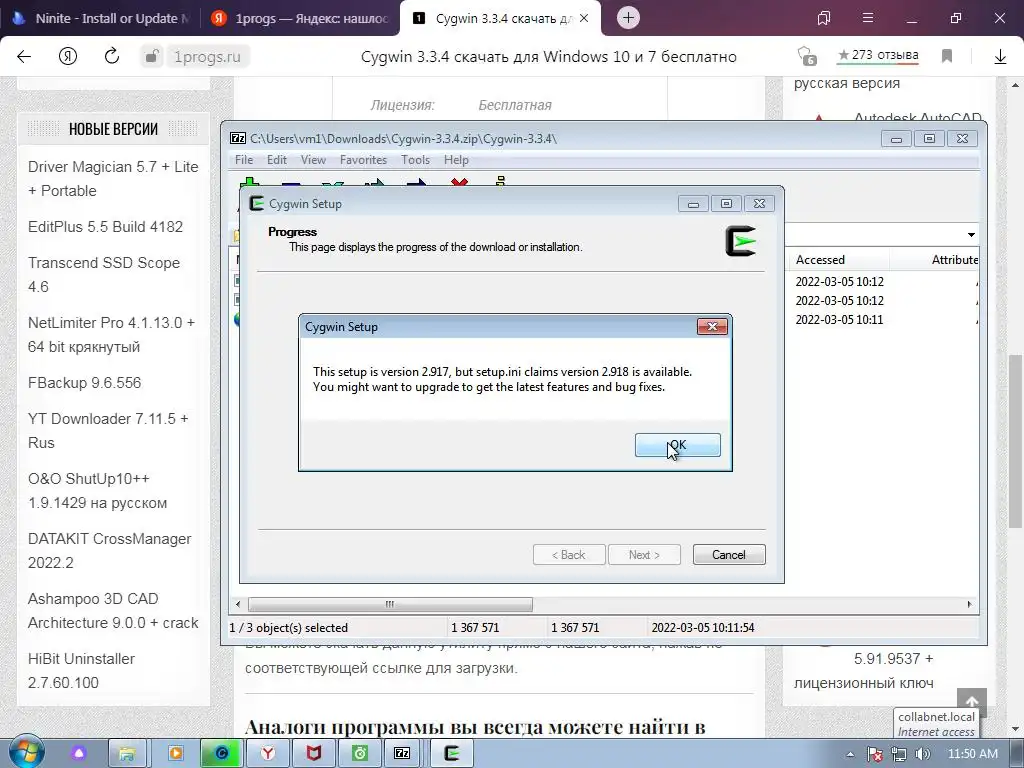Open the volume tray icon
The width and height of the screenshot is (1024, 768).
tap(922, 754)
